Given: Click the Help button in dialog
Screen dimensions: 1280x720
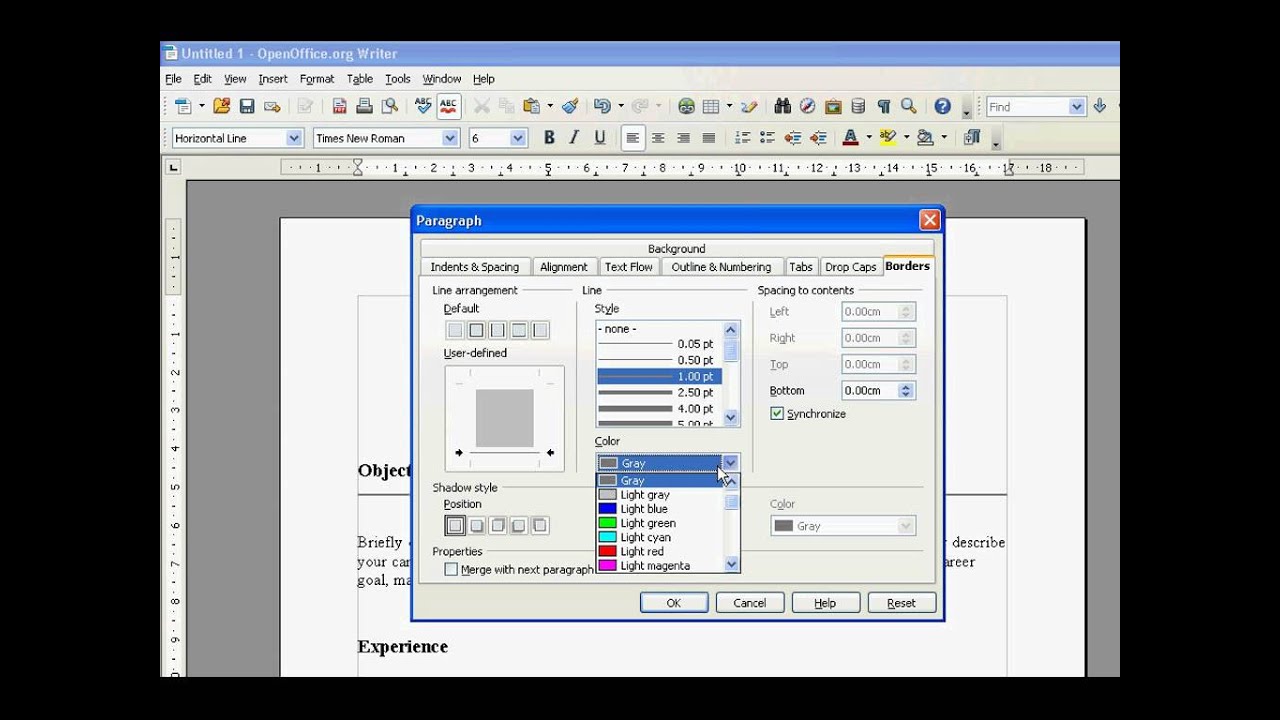Looking at the screenshot, I should click(x=826, y=603).
